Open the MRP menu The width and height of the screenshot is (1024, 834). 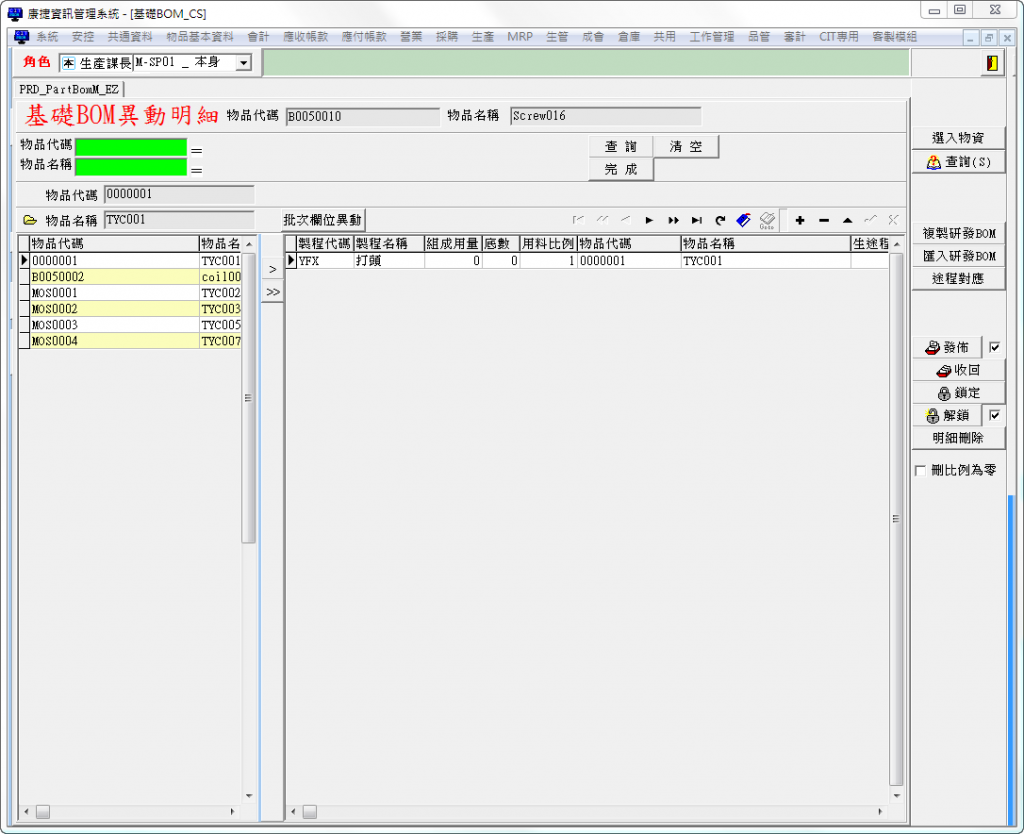(x=520, y=37)
